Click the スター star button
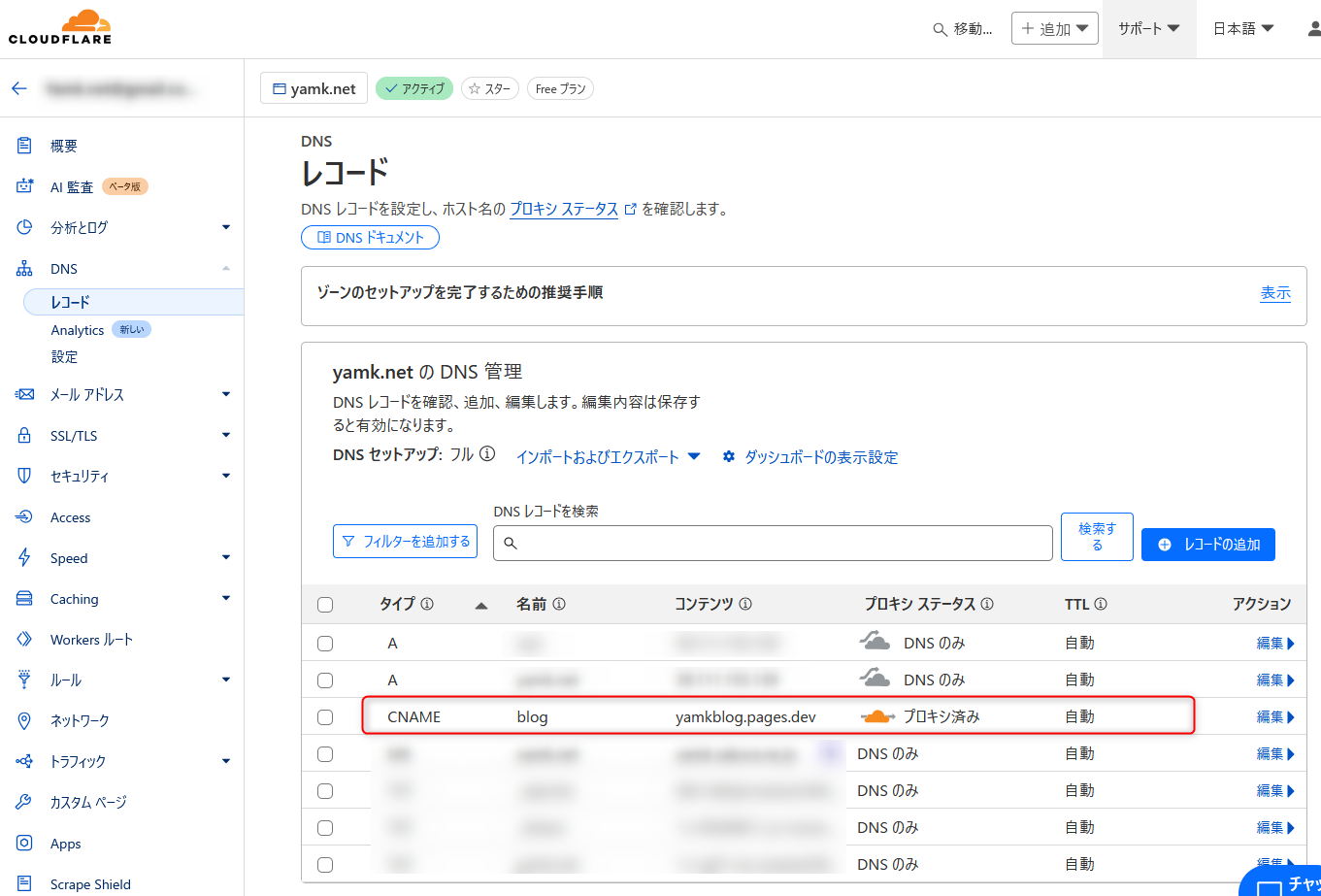Image resolution: width=1321 pixels, height=896 pixels. [490, 88]
